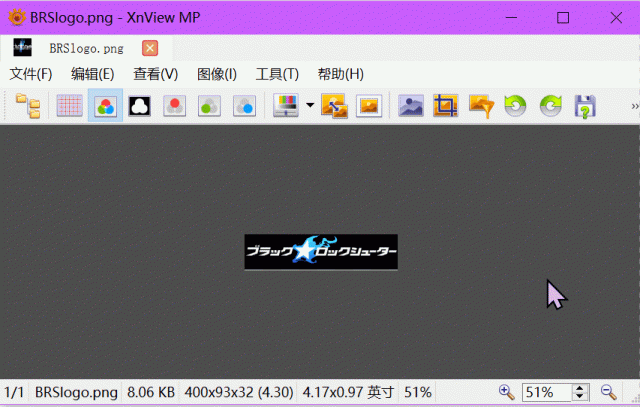Click the zoom in magnifier icon
This screenshot has width=640, height=407.
pyautogui.click(x=506, y=392)
